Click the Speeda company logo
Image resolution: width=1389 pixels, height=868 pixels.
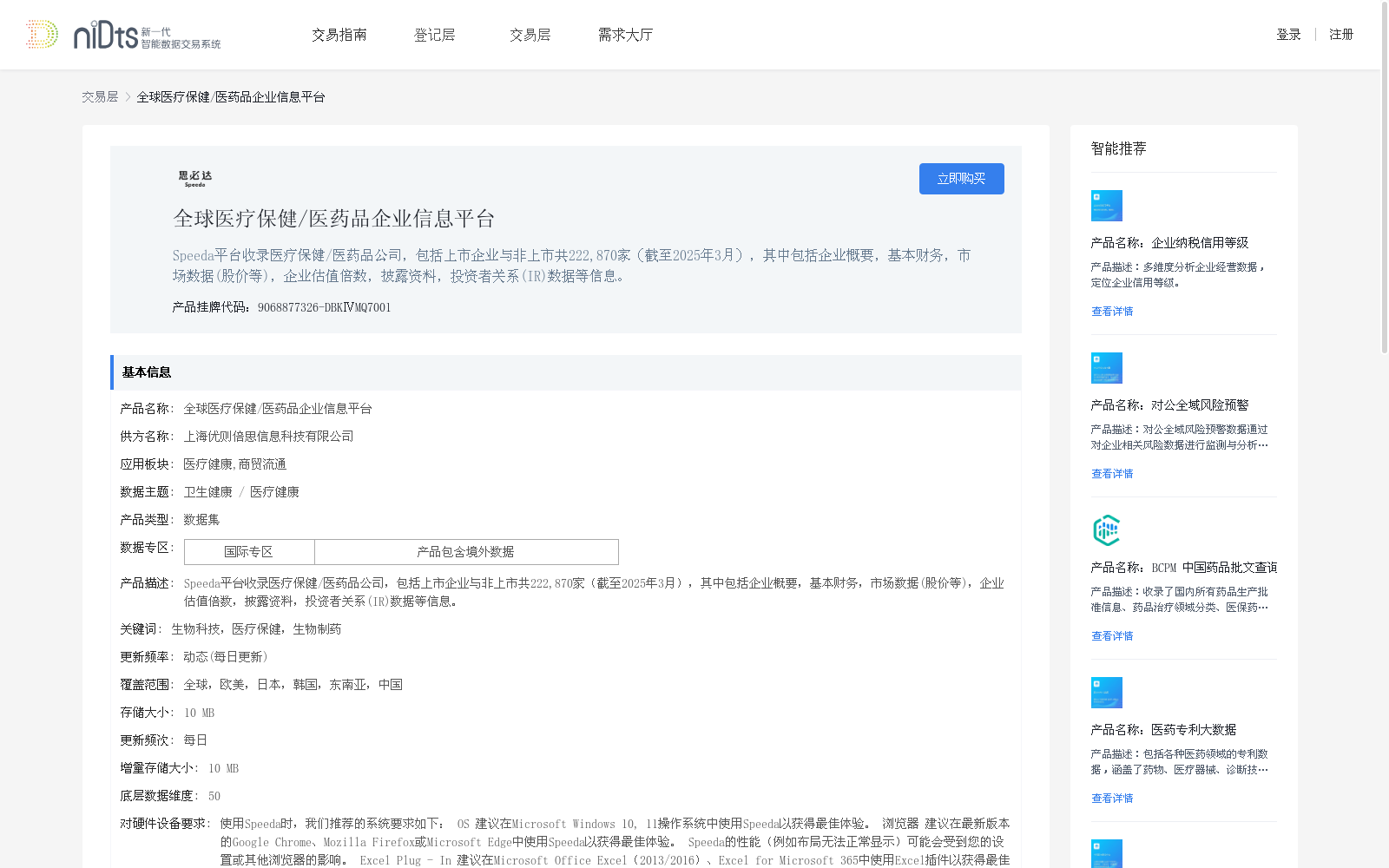[195, 179]
